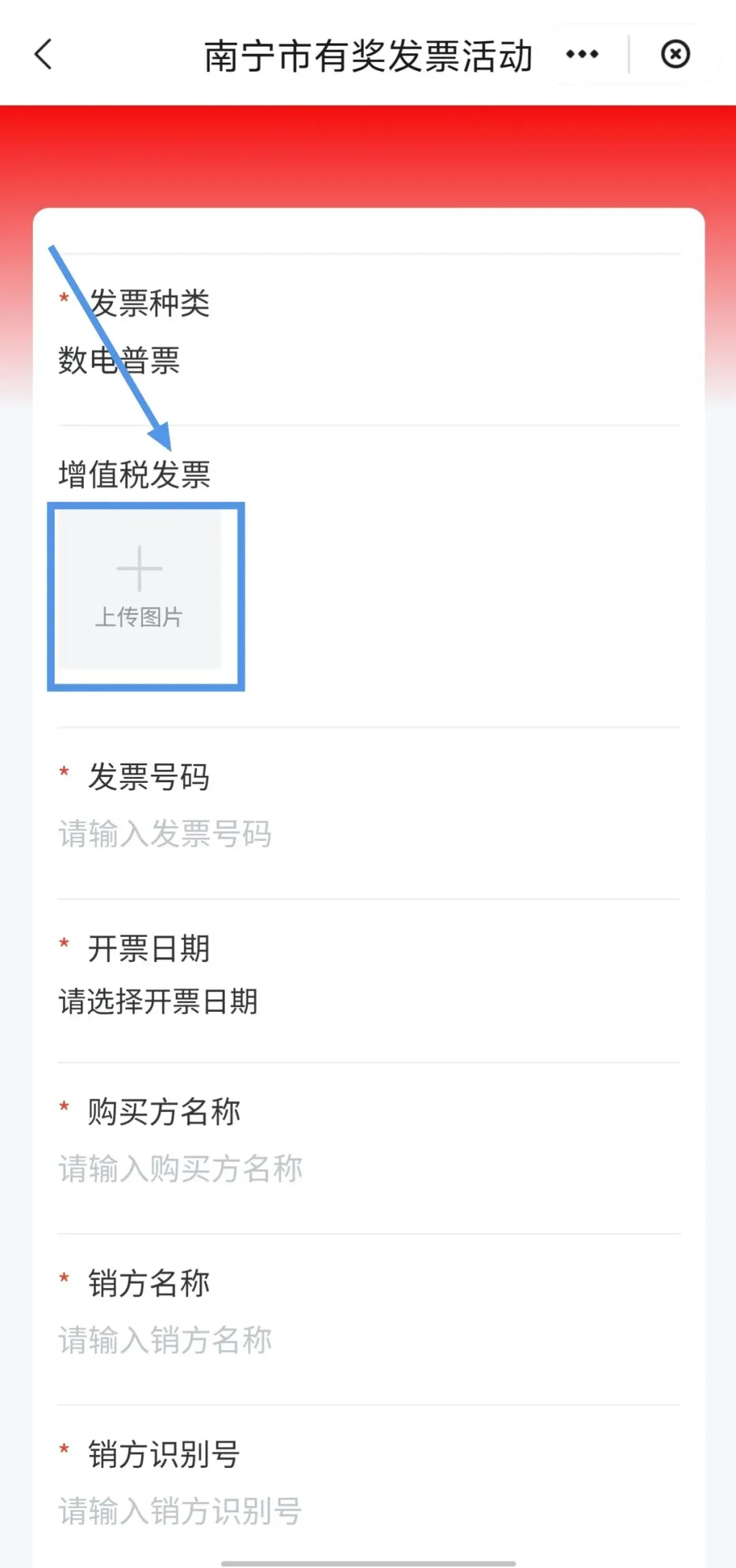The width and height of the screenshot is (736, 1568).
Task: Tap the back arrow icon
Action: (44, 55)
